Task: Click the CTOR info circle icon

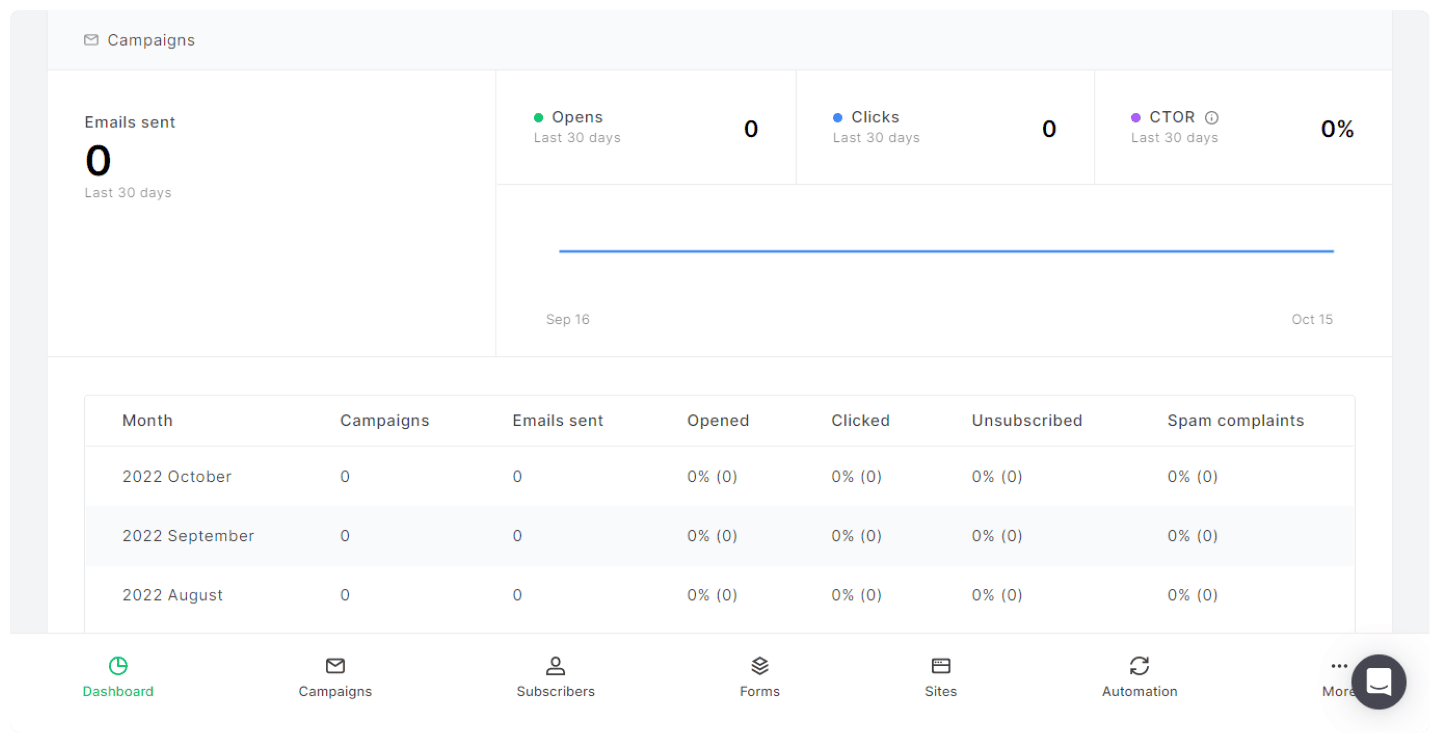Action: pyautogui.click(x=1212, y=117)
